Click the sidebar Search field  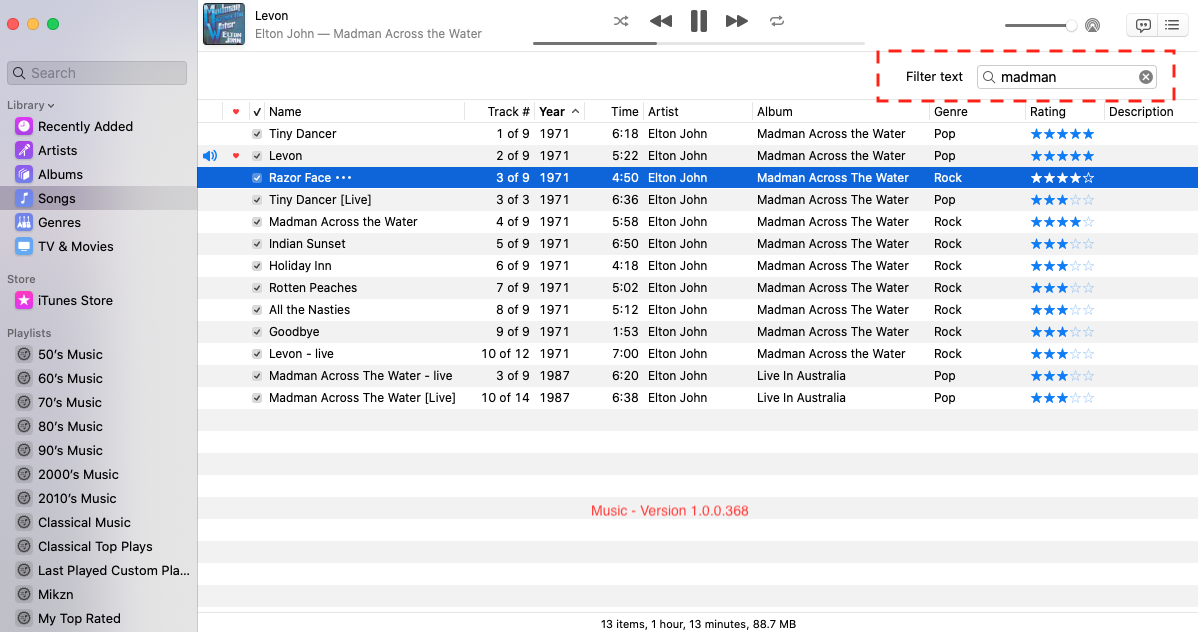(x=97, y=73)
